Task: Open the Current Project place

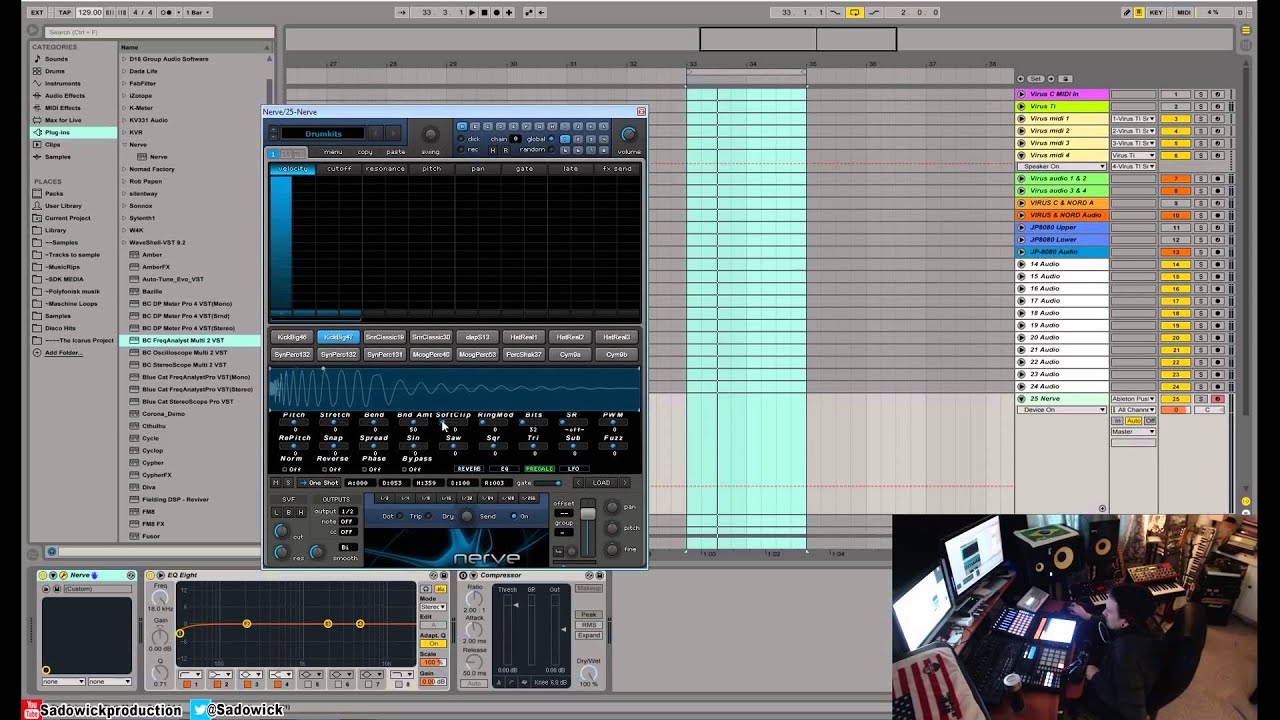Action: (67, 217)
